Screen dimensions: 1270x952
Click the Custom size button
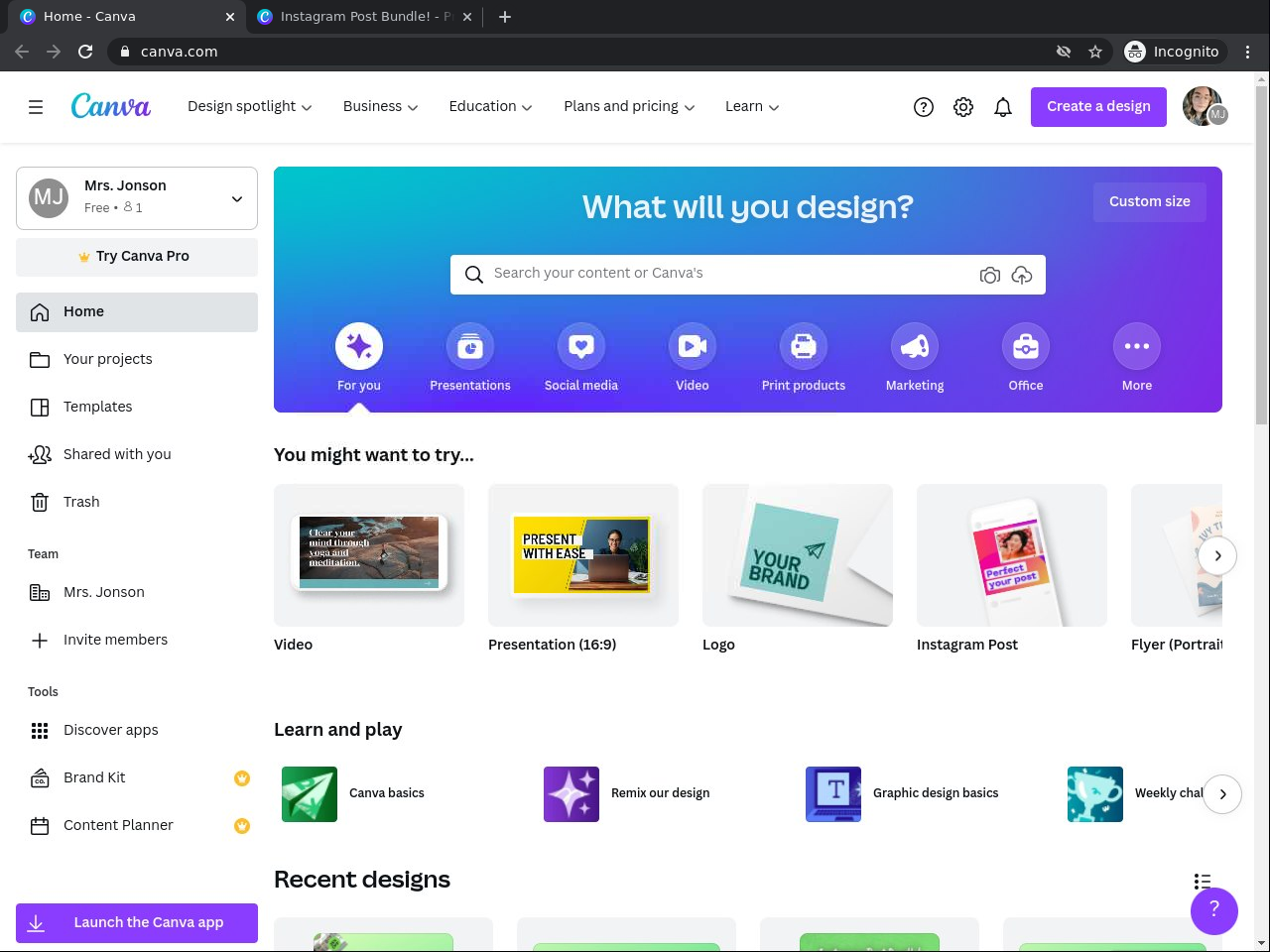(1150, 202)
